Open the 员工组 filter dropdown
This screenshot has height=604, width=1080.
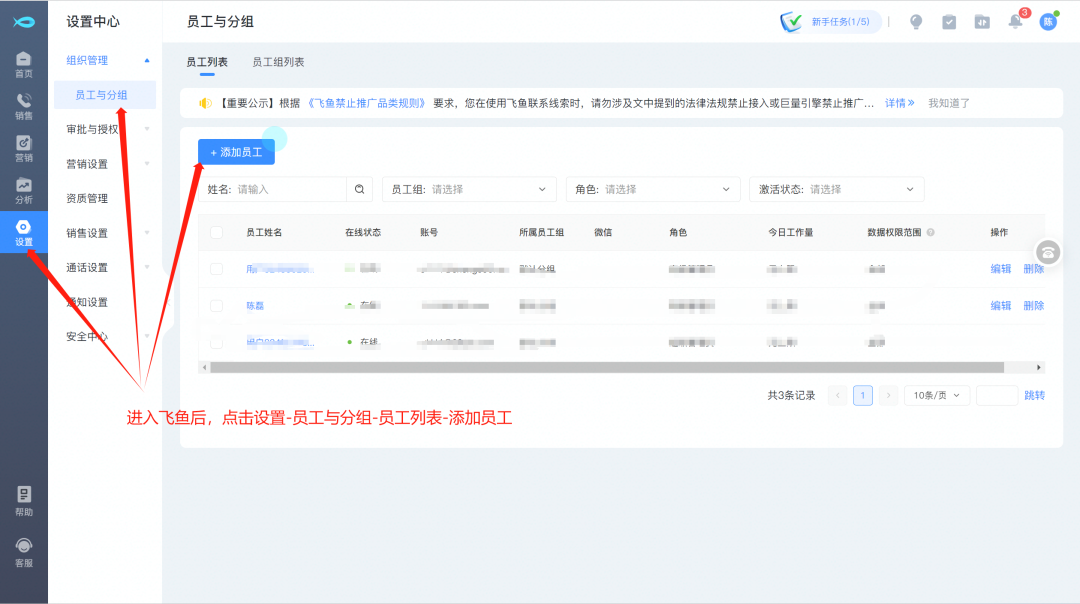pyautogui.click(x=469, y=189)
